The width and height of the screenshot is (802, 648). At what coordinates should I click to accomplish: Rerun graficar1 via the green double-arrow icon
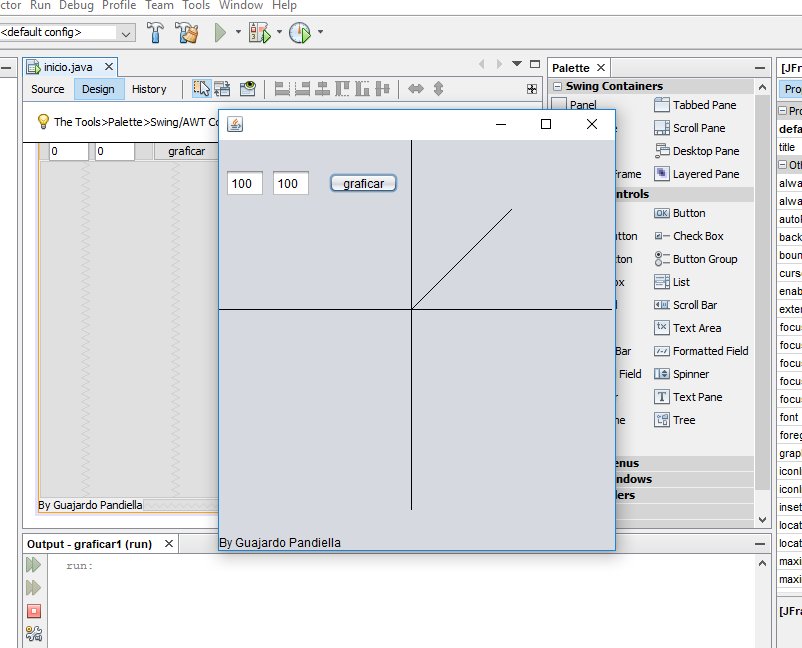(x=32, y=565)
